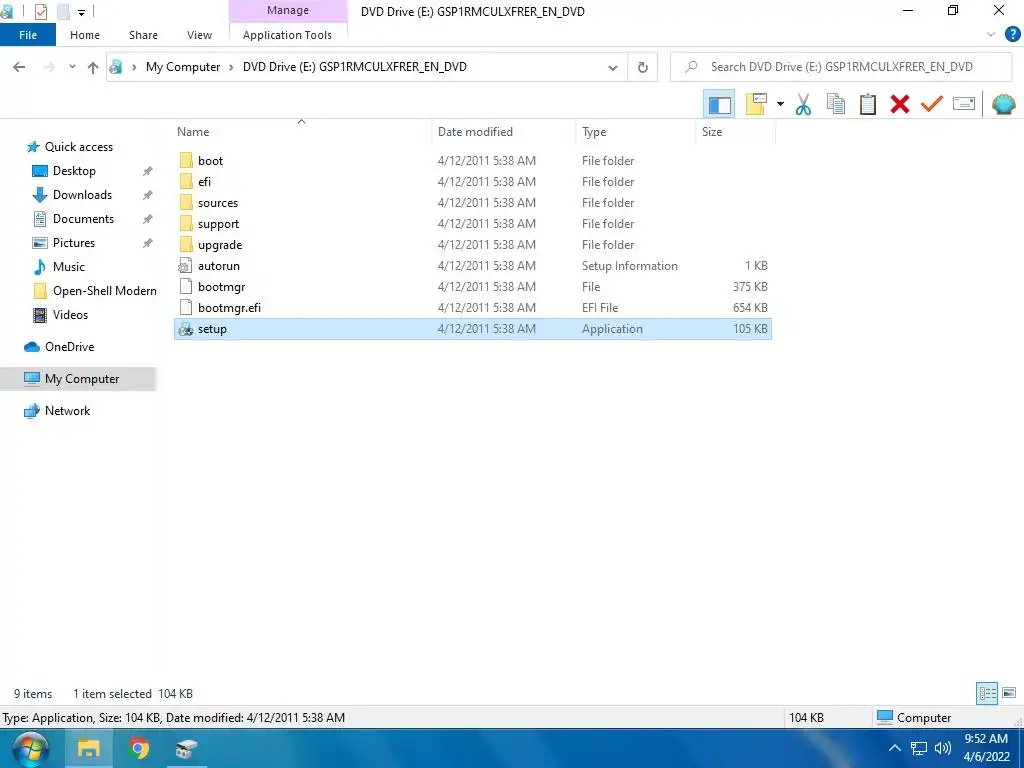Open Customize Quick Access Toolbar dropdown
This screenshot has height=768, width=1024.
click(81, 12)
